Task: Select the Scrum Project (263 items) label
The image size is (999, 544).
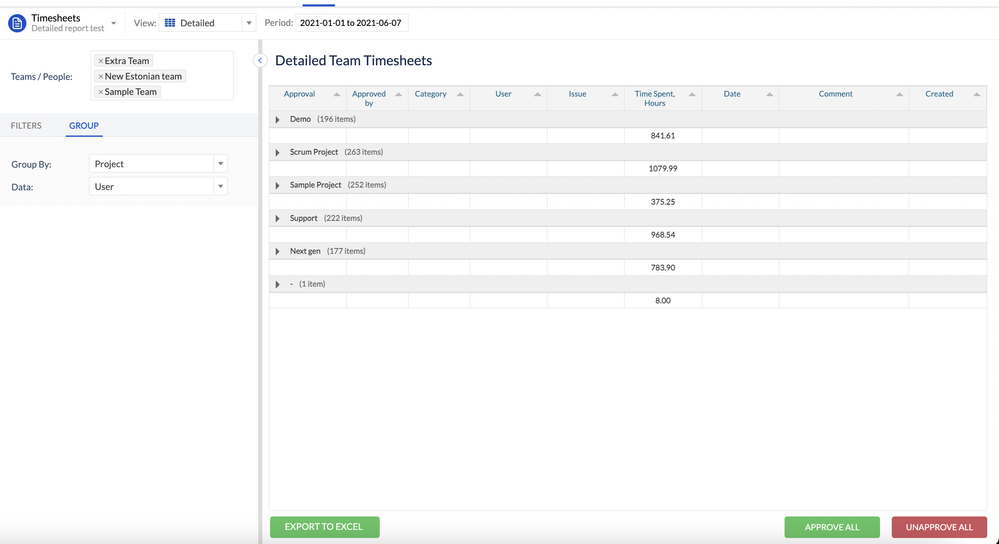Action: click(x=336, y=152)
